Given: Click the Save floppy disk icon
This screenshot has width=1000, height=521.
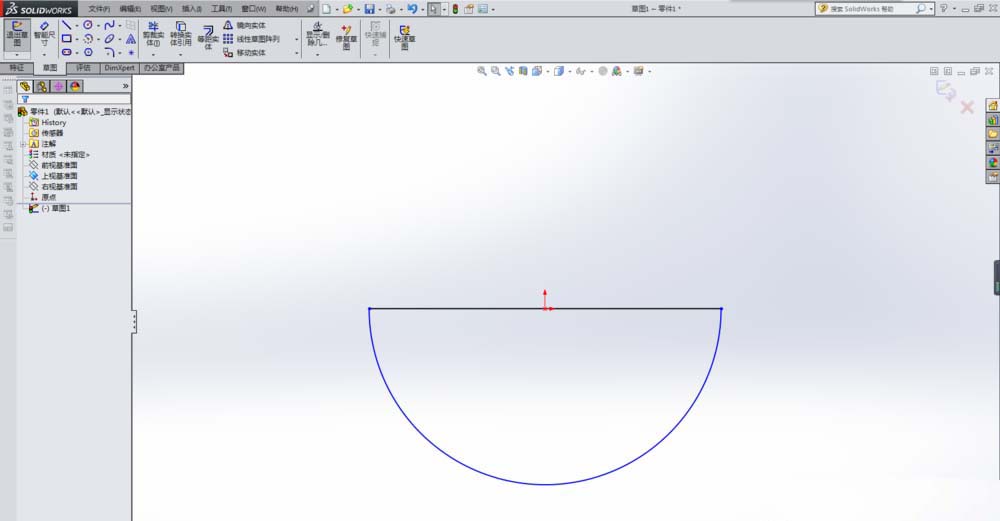Looking at the screenshot, I should (369, 9).
